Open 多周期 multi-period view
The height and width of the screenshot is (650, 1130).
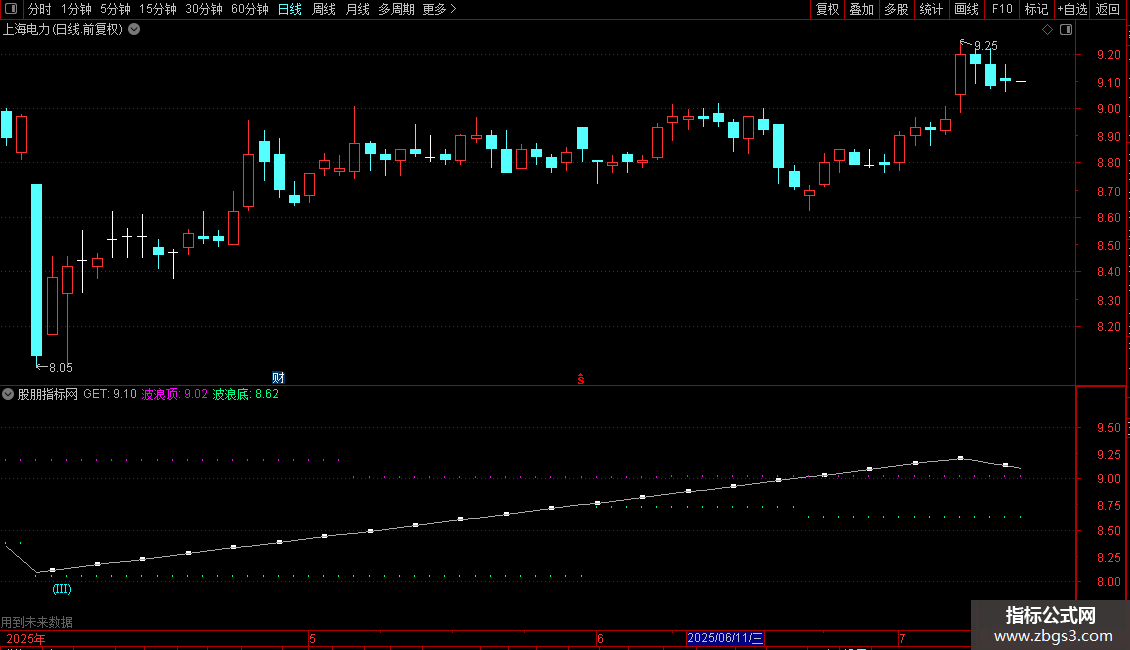click(396, 9)
